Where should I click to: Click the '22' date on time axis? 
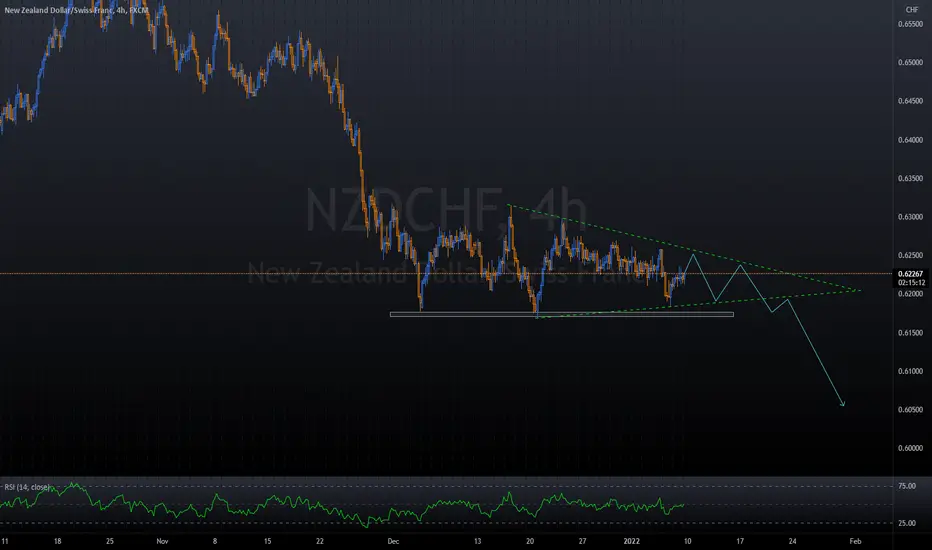320,541
